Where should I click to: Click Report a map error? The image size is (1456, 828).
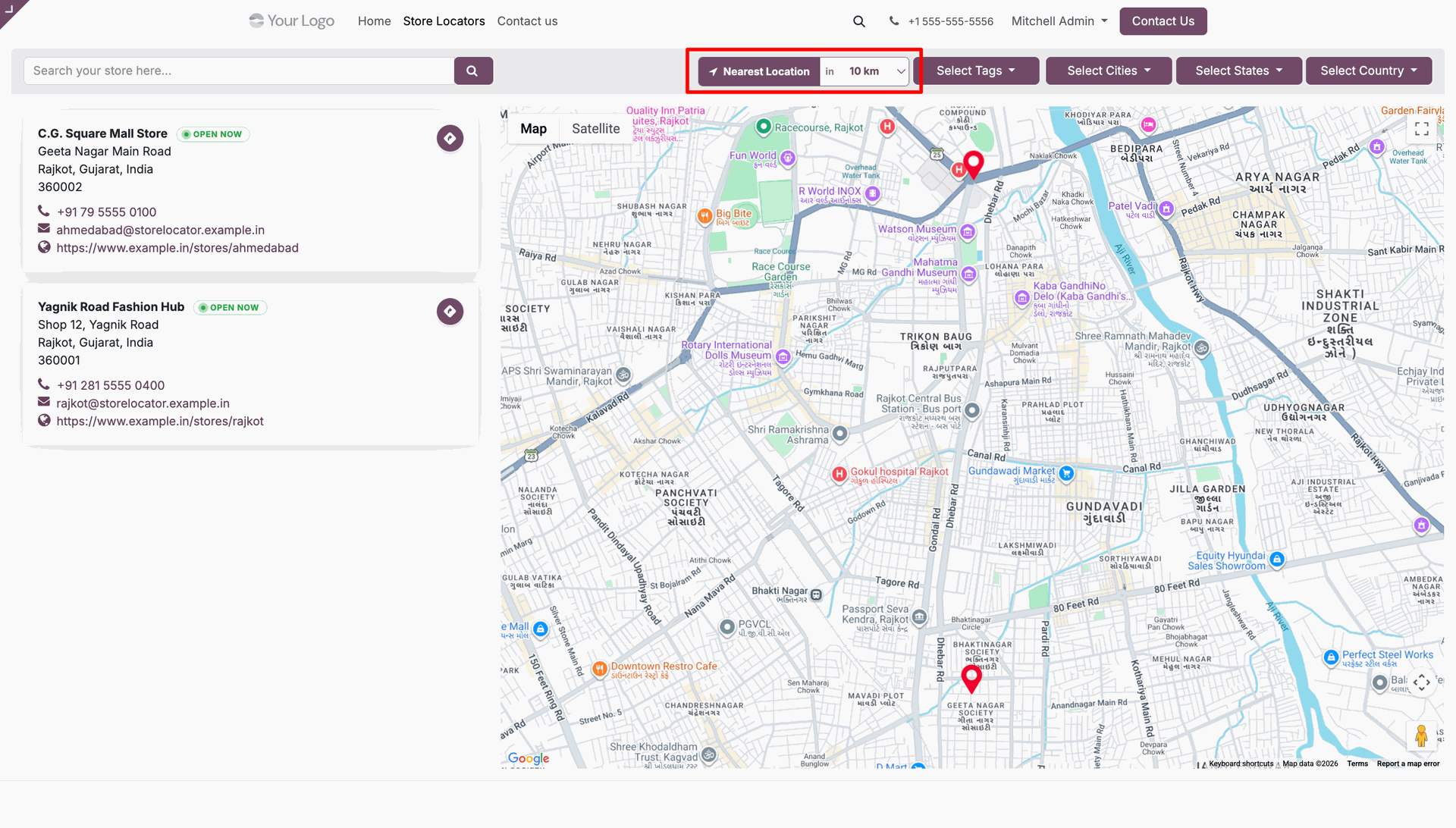1408,764
